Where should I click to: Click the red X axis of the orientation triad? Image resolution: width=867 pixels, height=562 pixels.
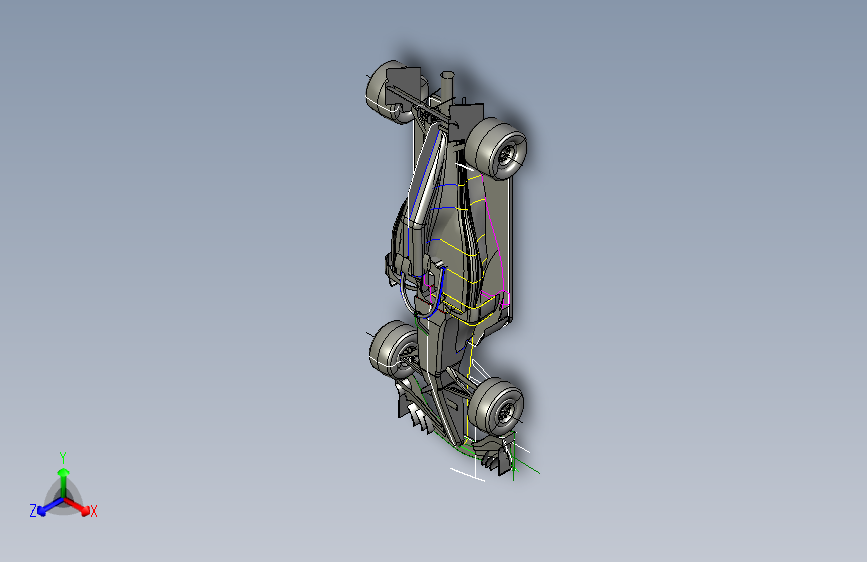click(x=77, y=506)
